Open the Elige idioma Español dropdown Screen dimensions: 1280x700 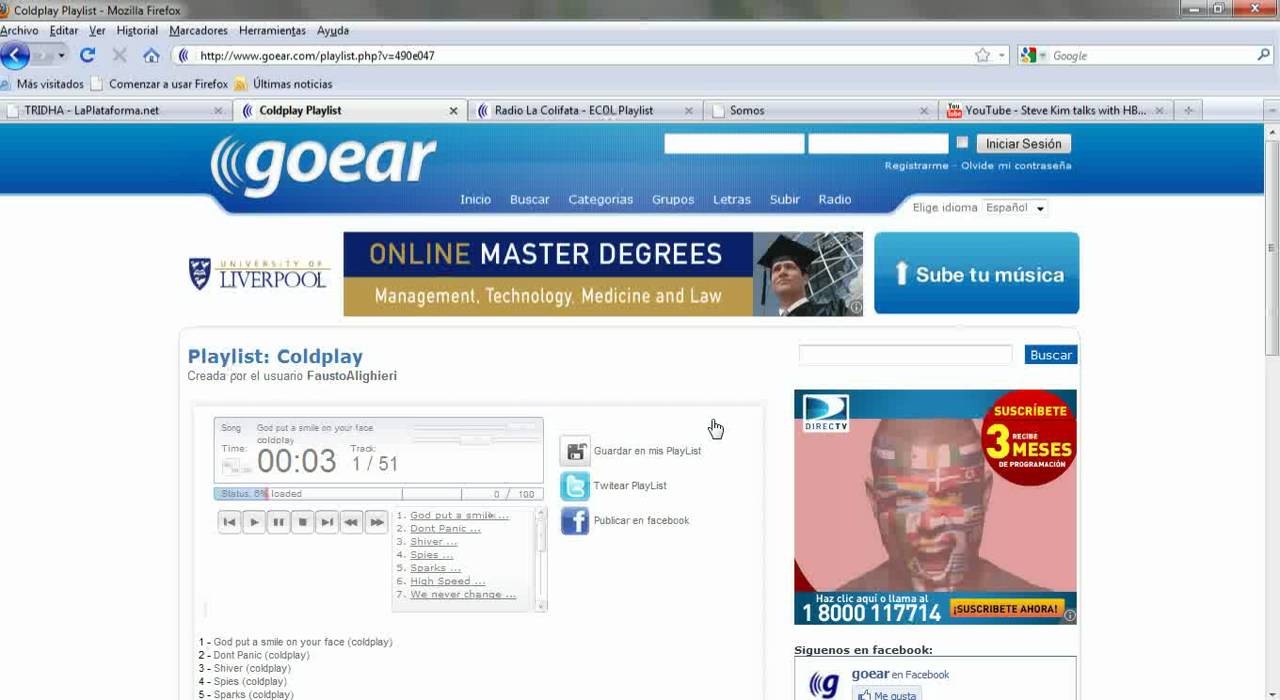coord(1015,208)
